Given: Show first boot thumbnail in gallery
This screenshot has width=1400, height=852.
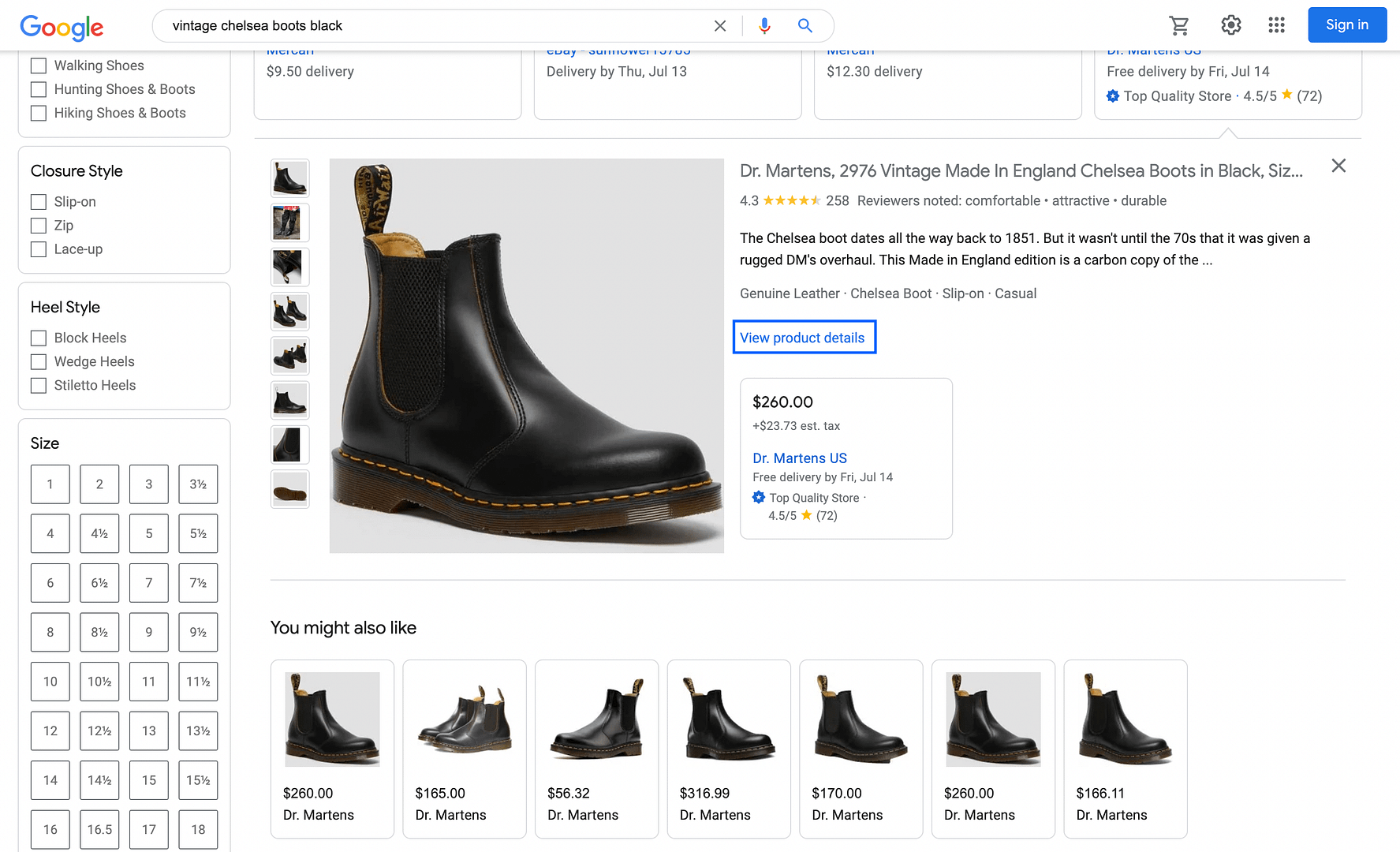Looking at the screenshot, I should [x=290, y=178].
